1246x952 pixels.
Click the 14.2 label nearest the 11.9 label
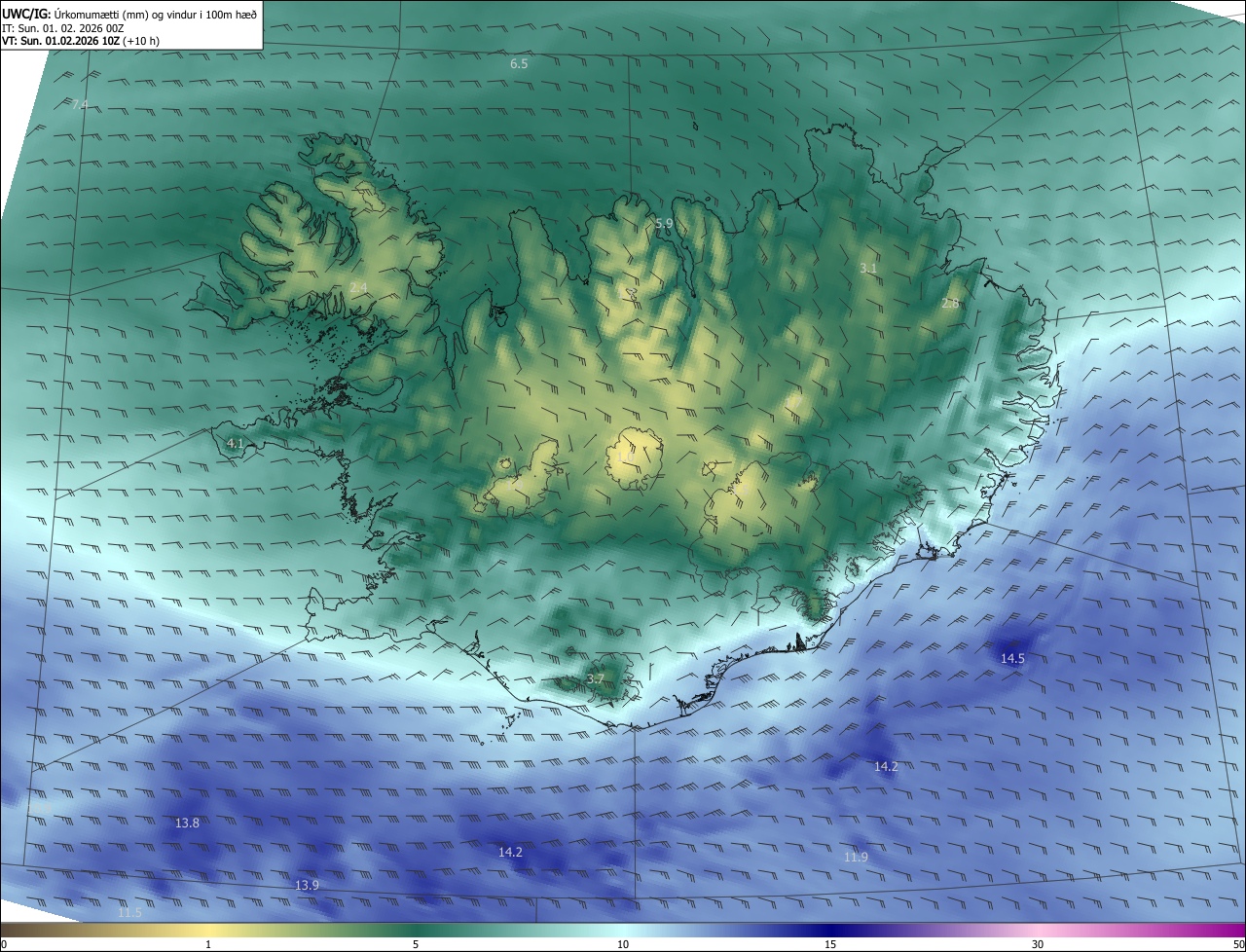(x=886, y=767)
